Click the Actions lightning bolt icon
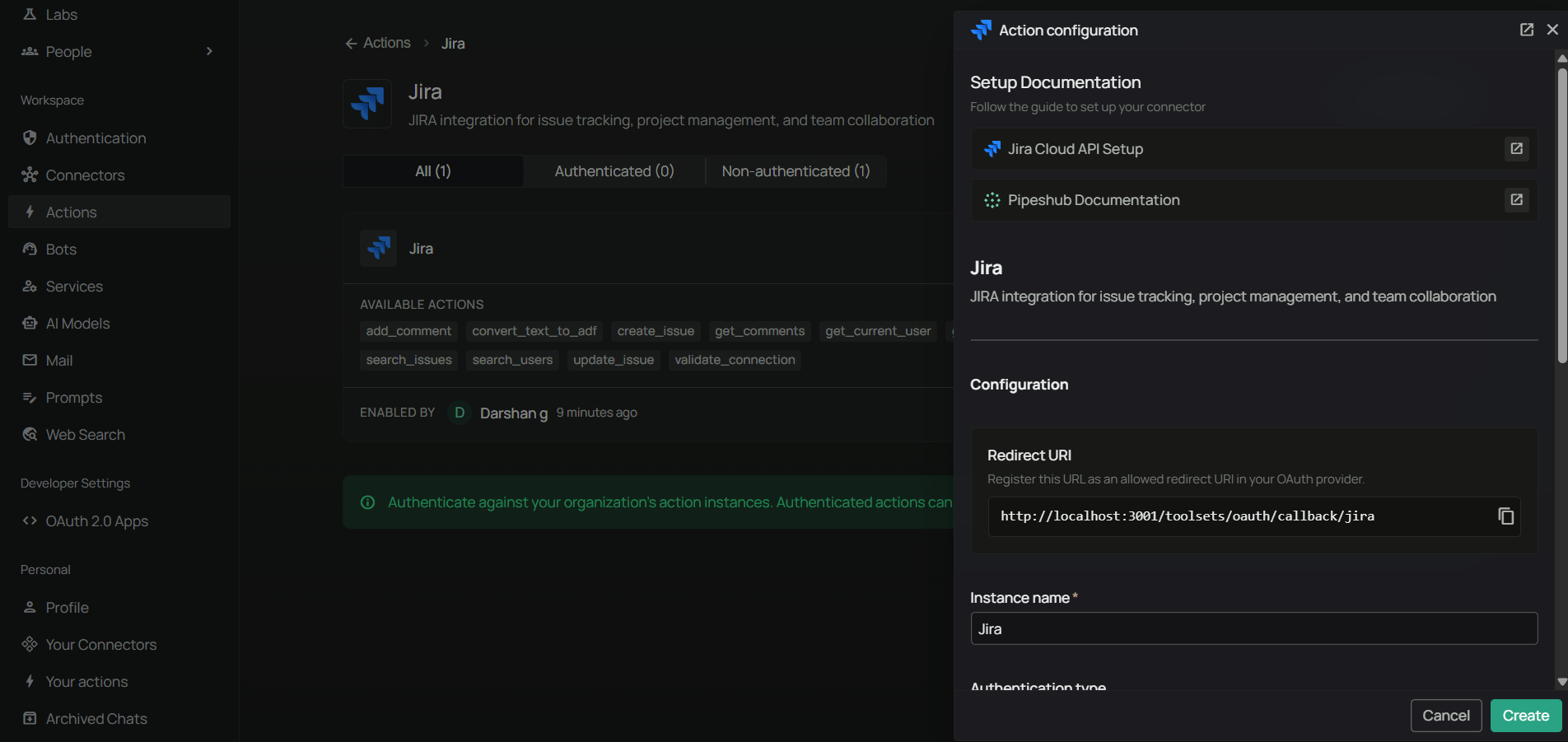 point(30,212)
